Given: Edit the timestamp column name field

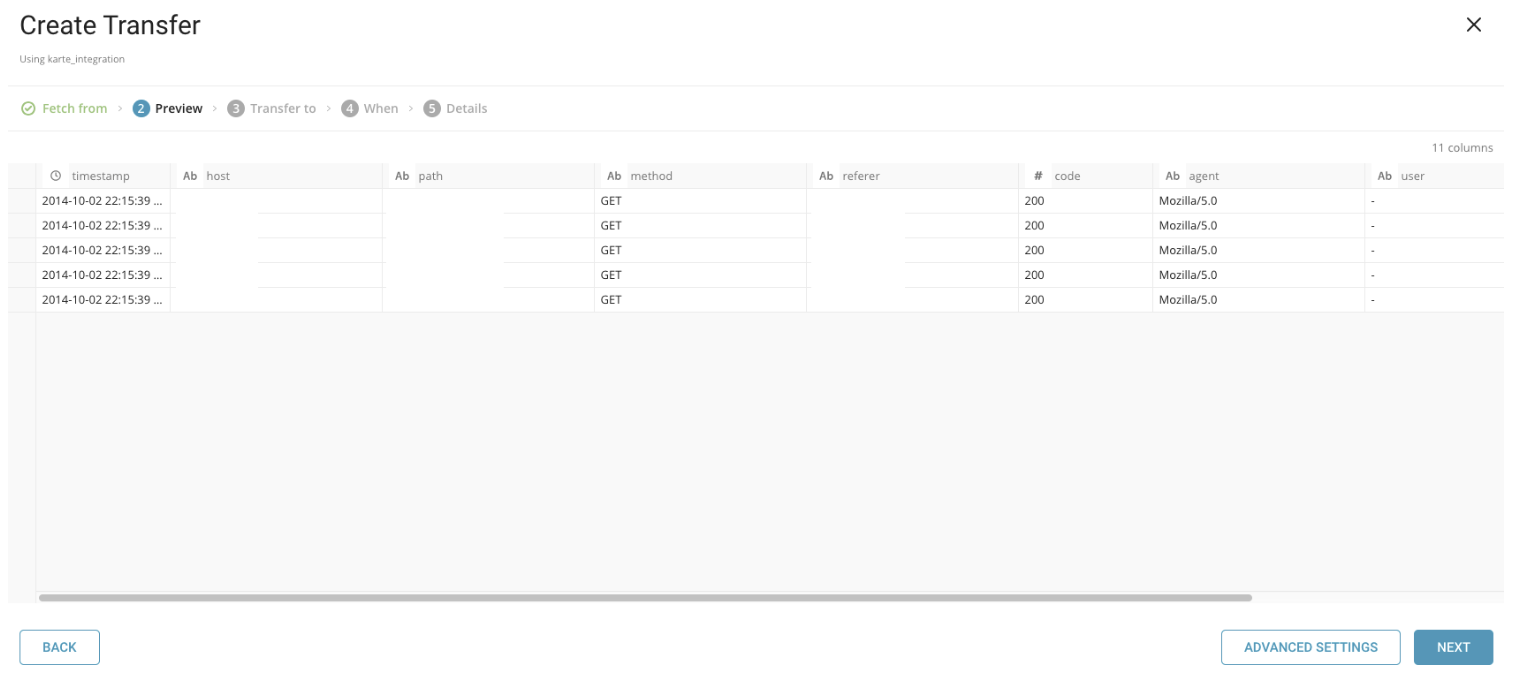Looking at the screenshot, I should pos(115,176).
